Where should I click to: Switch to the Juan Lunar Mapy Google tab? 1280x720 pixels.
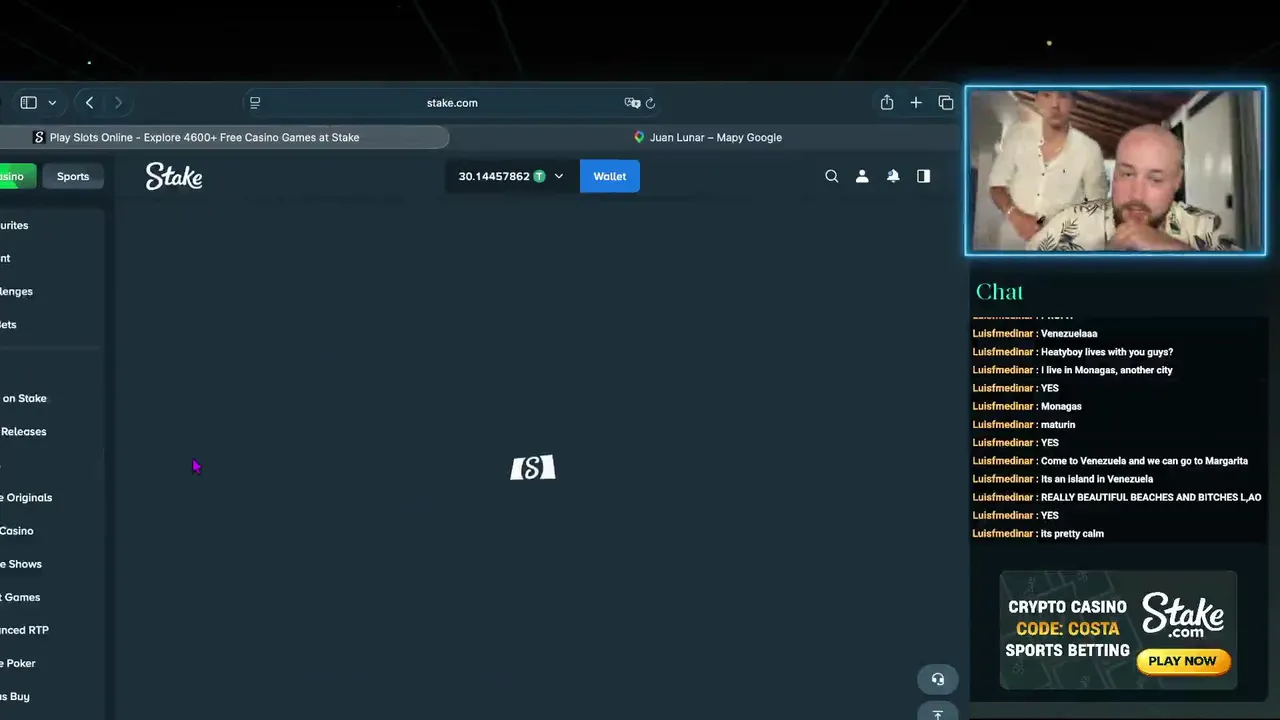(707, 137)
